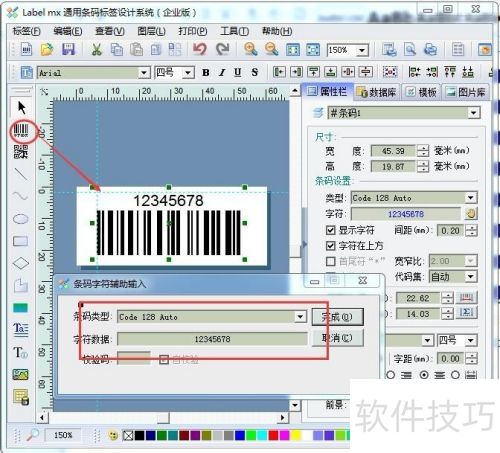This screenshot has height=453, width=500.
Task: Open the #条码1 object dropdown
Action: (474, 113)
